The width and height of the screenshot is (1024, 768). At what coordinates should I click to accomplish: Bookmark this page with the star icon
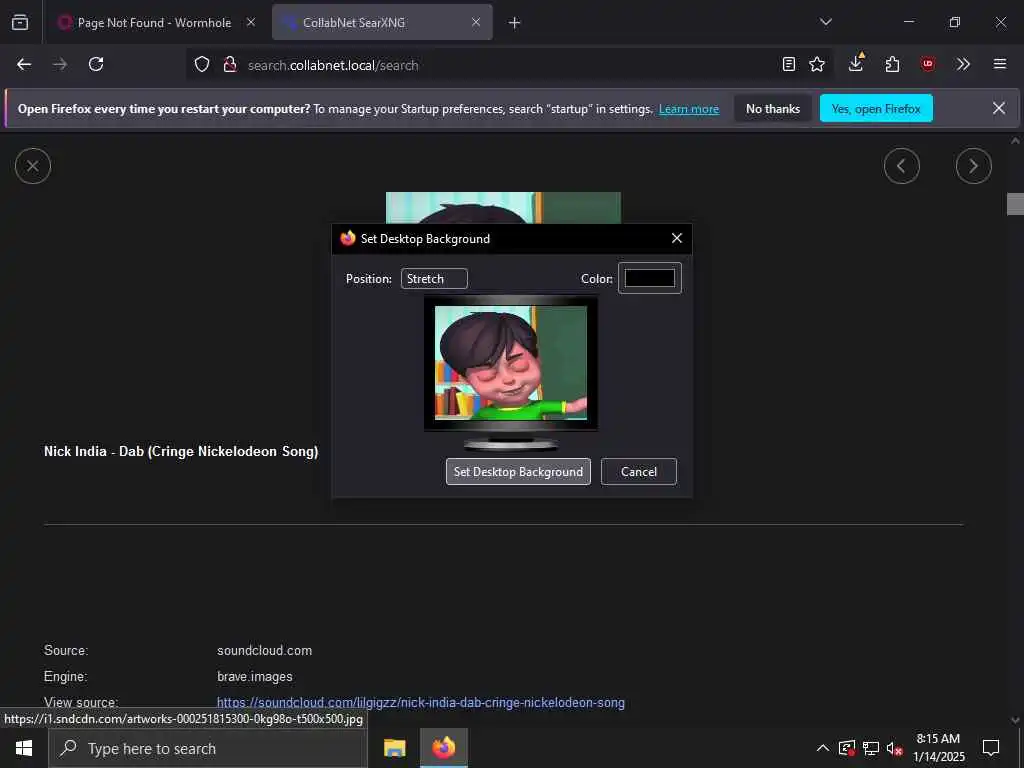click(817, 64)
